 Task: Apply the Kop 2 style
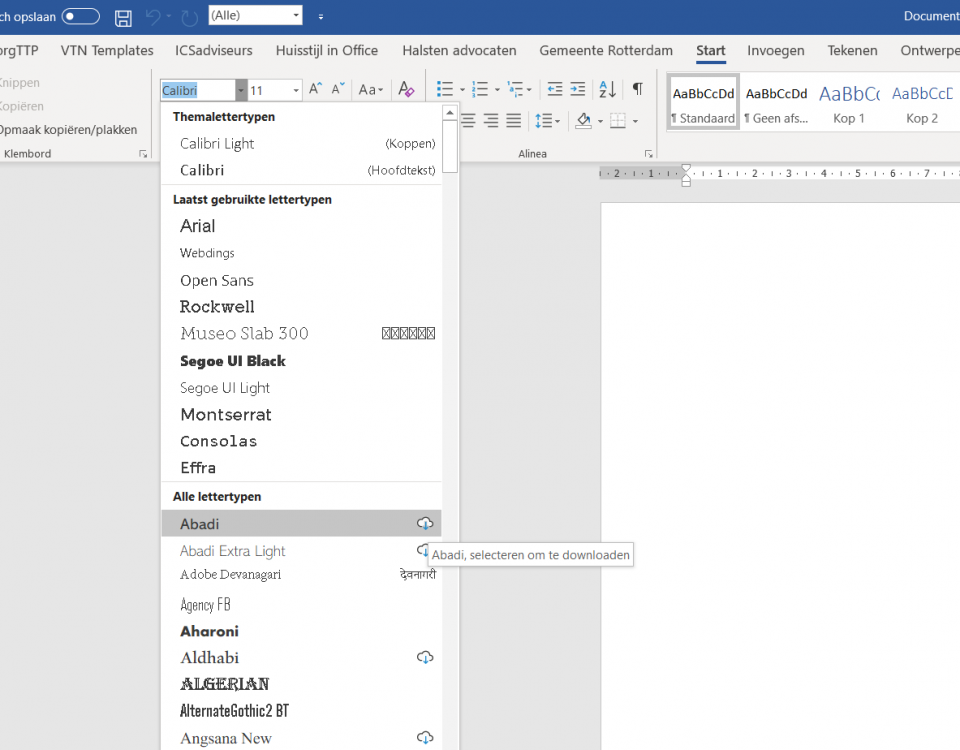[x=922, y=102]
